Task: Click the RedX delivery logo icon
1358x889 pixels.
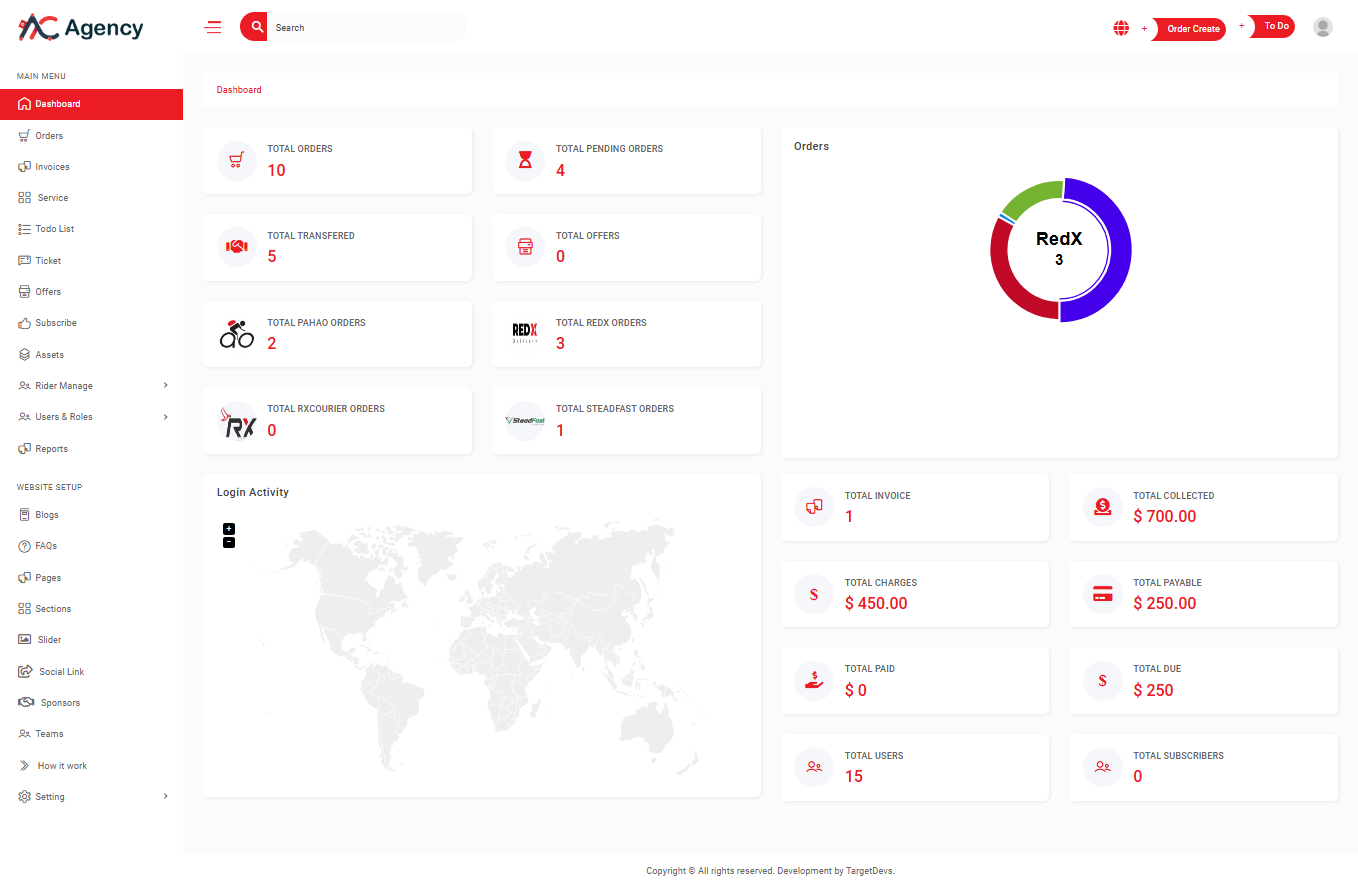Action: (x=525, y=333)
